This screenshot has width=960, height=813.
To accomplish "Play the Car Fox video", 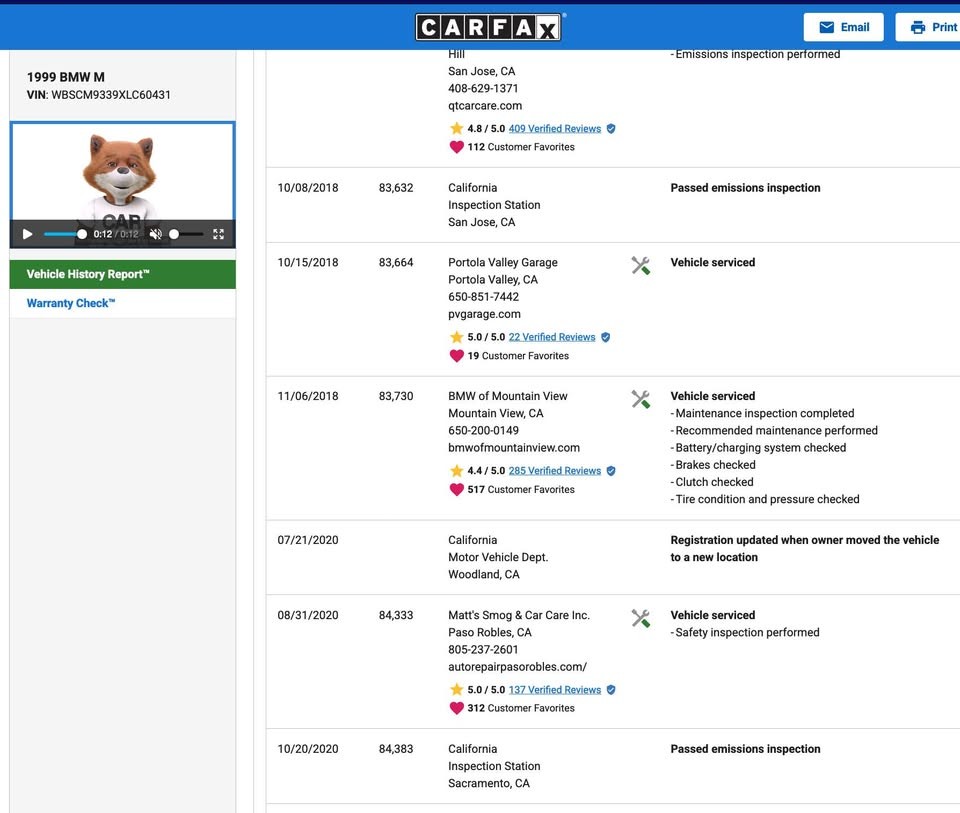I will 27,234.
